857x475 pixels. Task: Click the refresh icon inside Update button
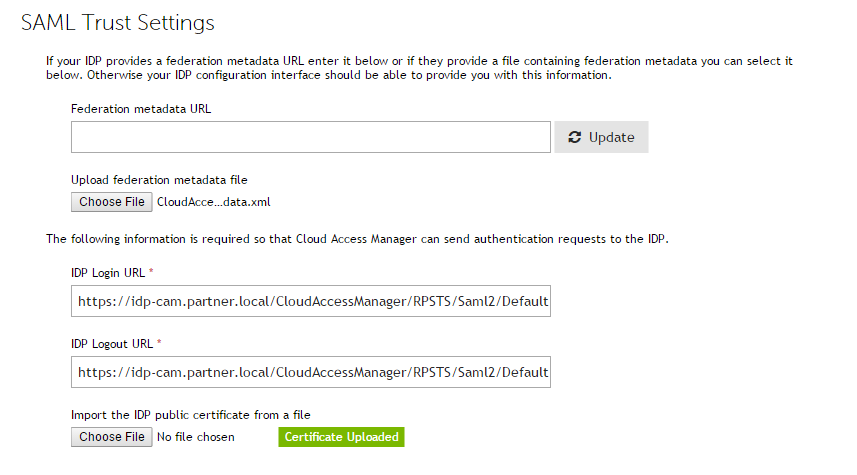(575, 138)
